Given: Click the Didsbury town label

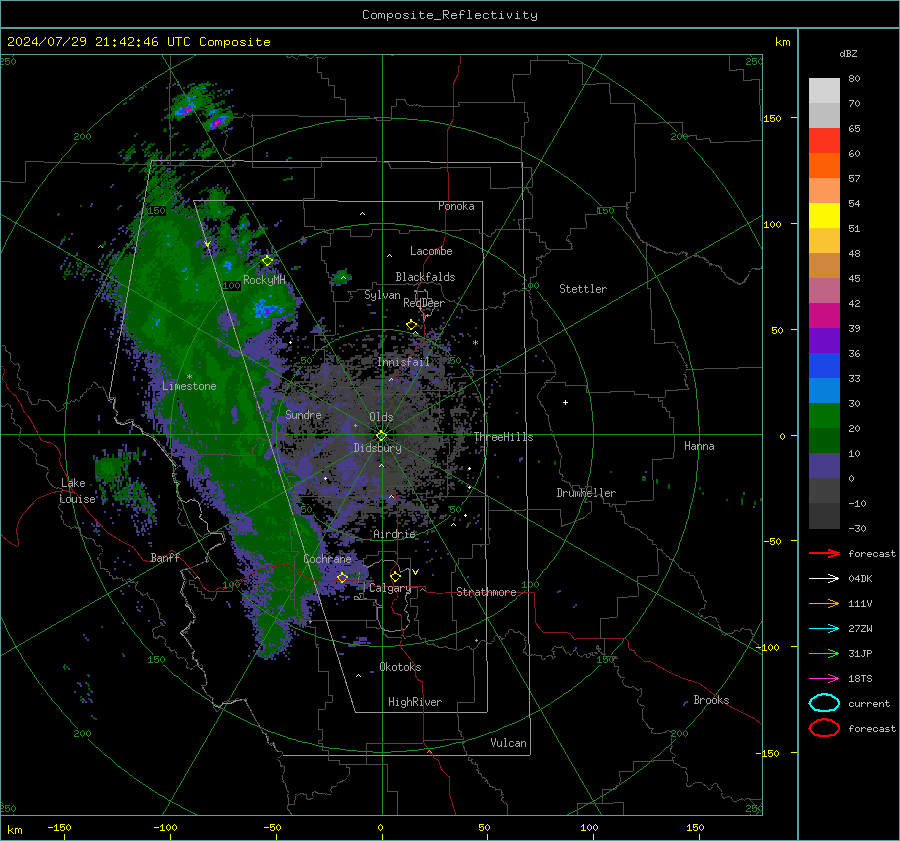Looking at the screenshot, I should [x=377, y=448].
